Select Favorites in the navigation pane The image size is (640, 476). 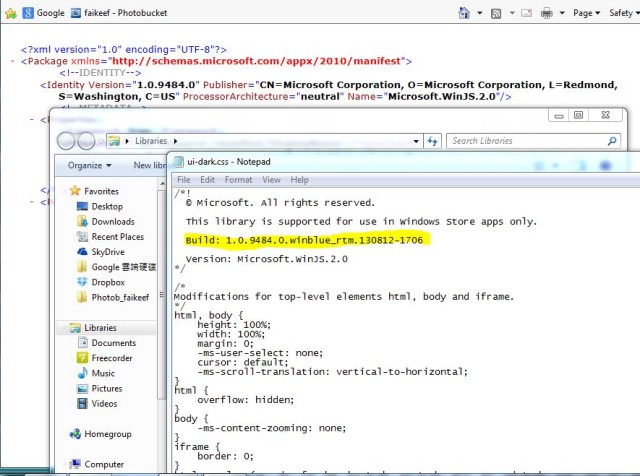click(101, 191)
